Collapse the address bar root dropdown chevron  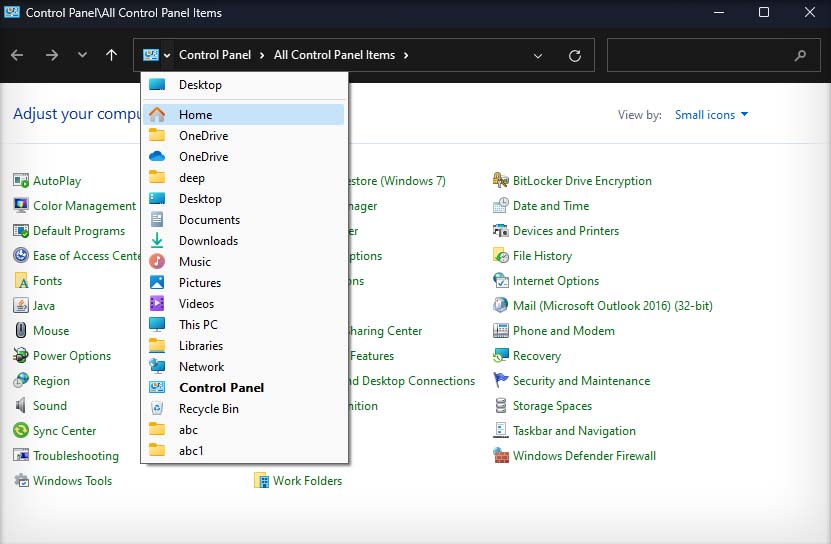tap(167, 55)
